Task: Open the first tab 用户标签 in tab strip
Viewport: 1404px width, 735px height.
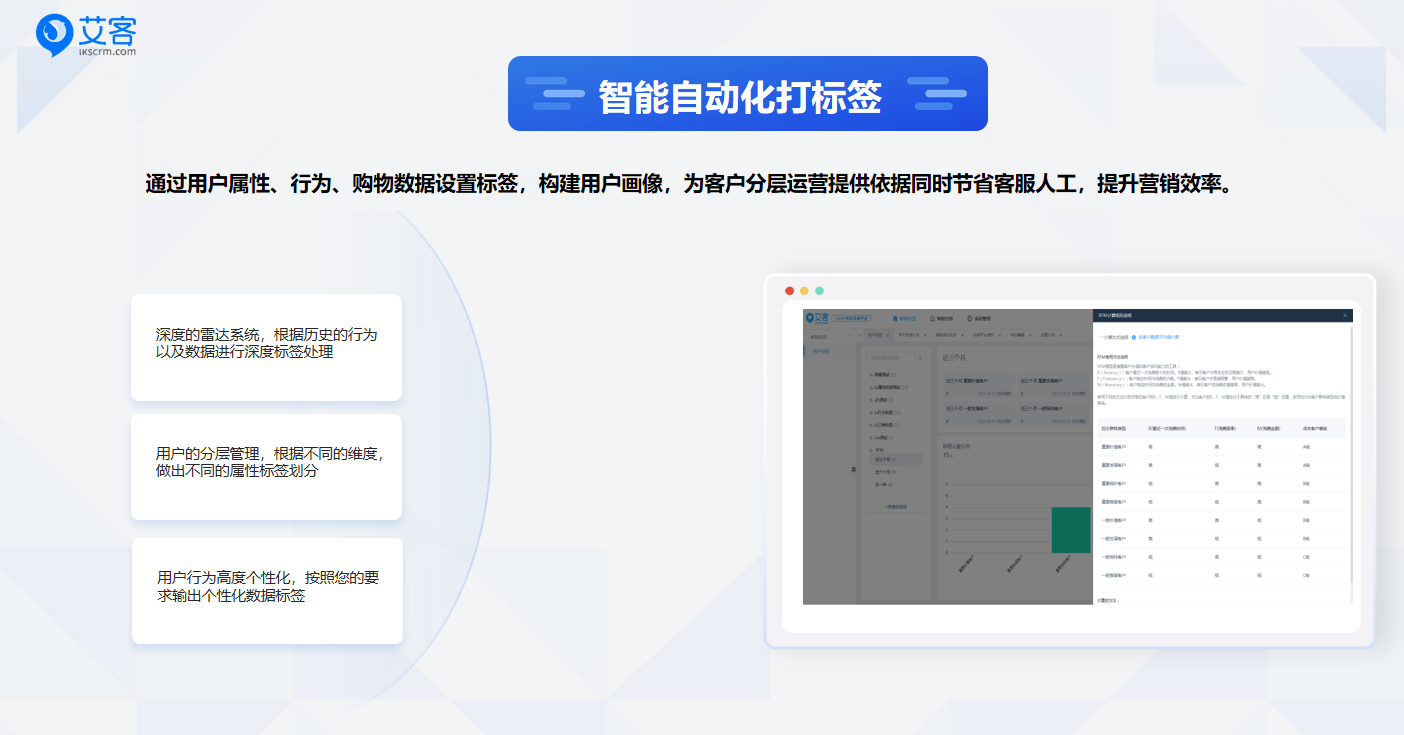Action: click(x=878, y=335)
